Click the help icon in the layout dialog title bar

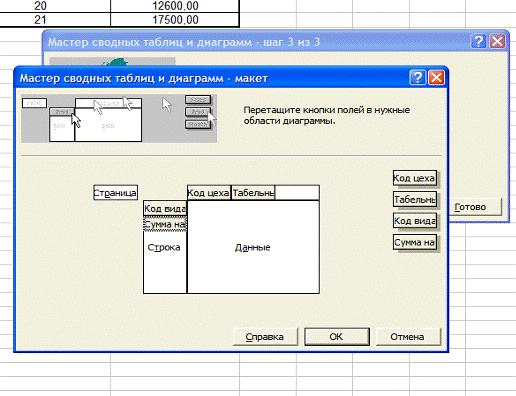[x=417, y=78]
